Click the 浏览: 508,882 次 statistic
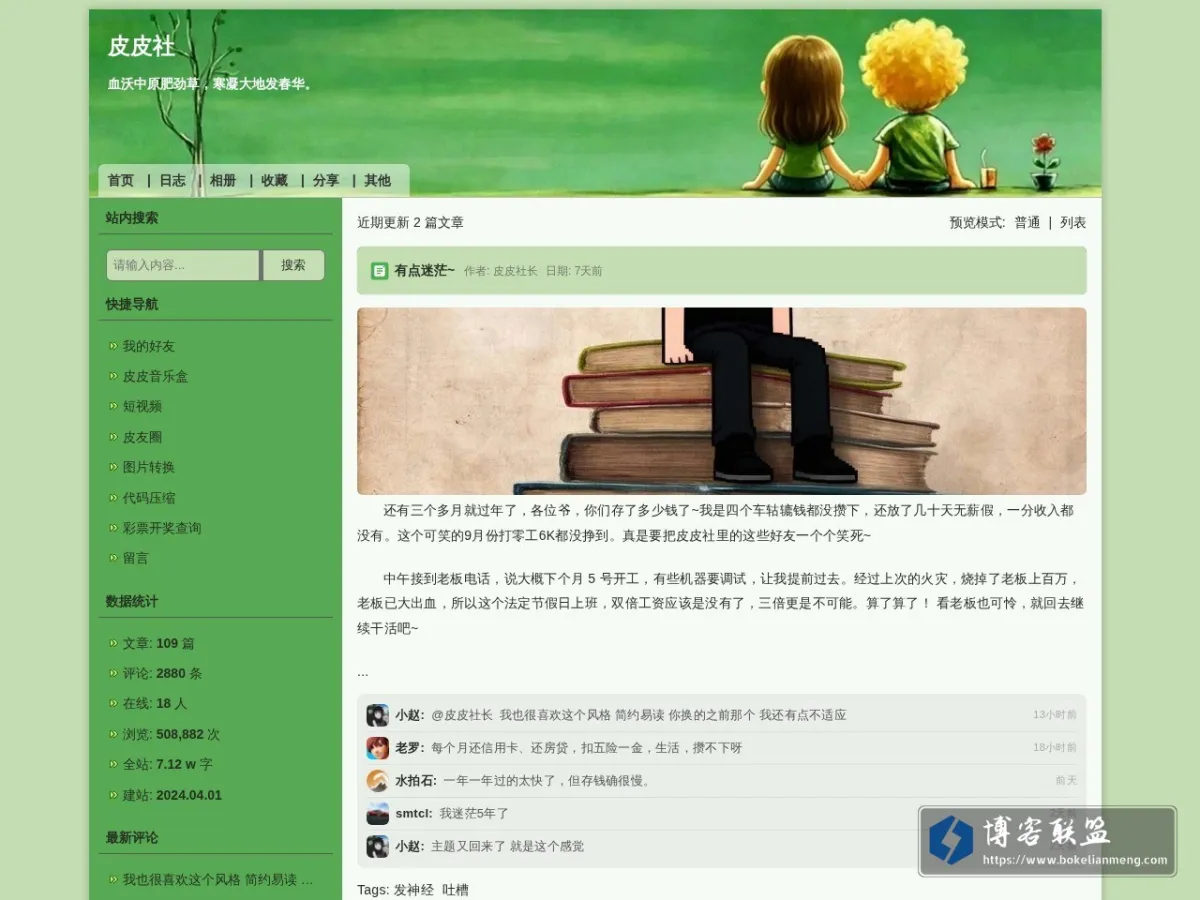 click(171, 734)
